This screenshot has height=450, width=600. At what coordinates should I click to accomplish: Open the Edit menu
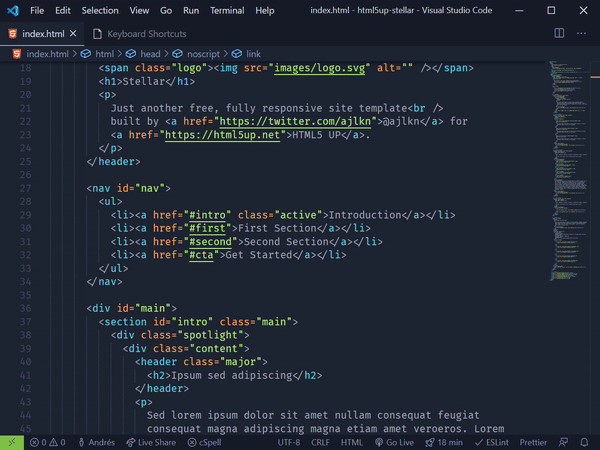(x=63, y=10)
